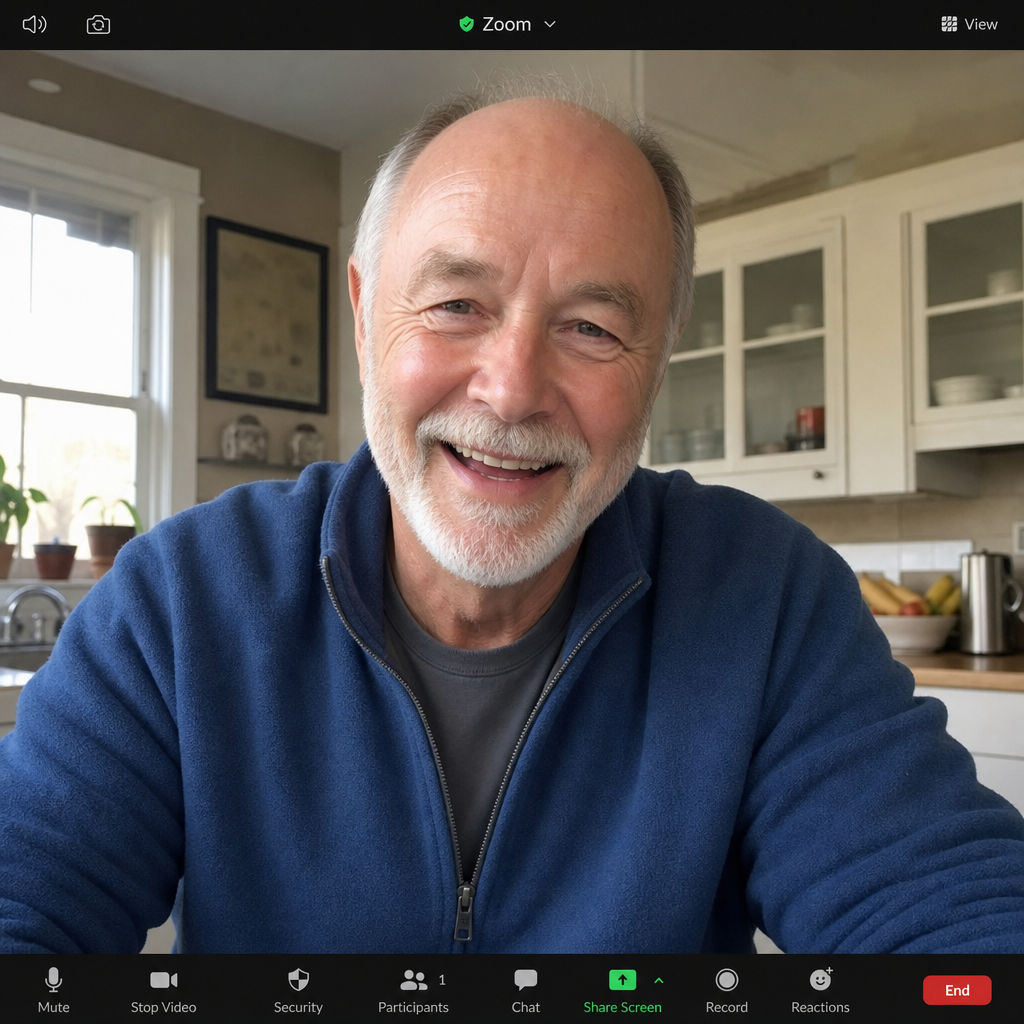Expand the Zoom title dropdown chevron
The width and height of the screenshot is (1024, 1024).
coord(550,25)
